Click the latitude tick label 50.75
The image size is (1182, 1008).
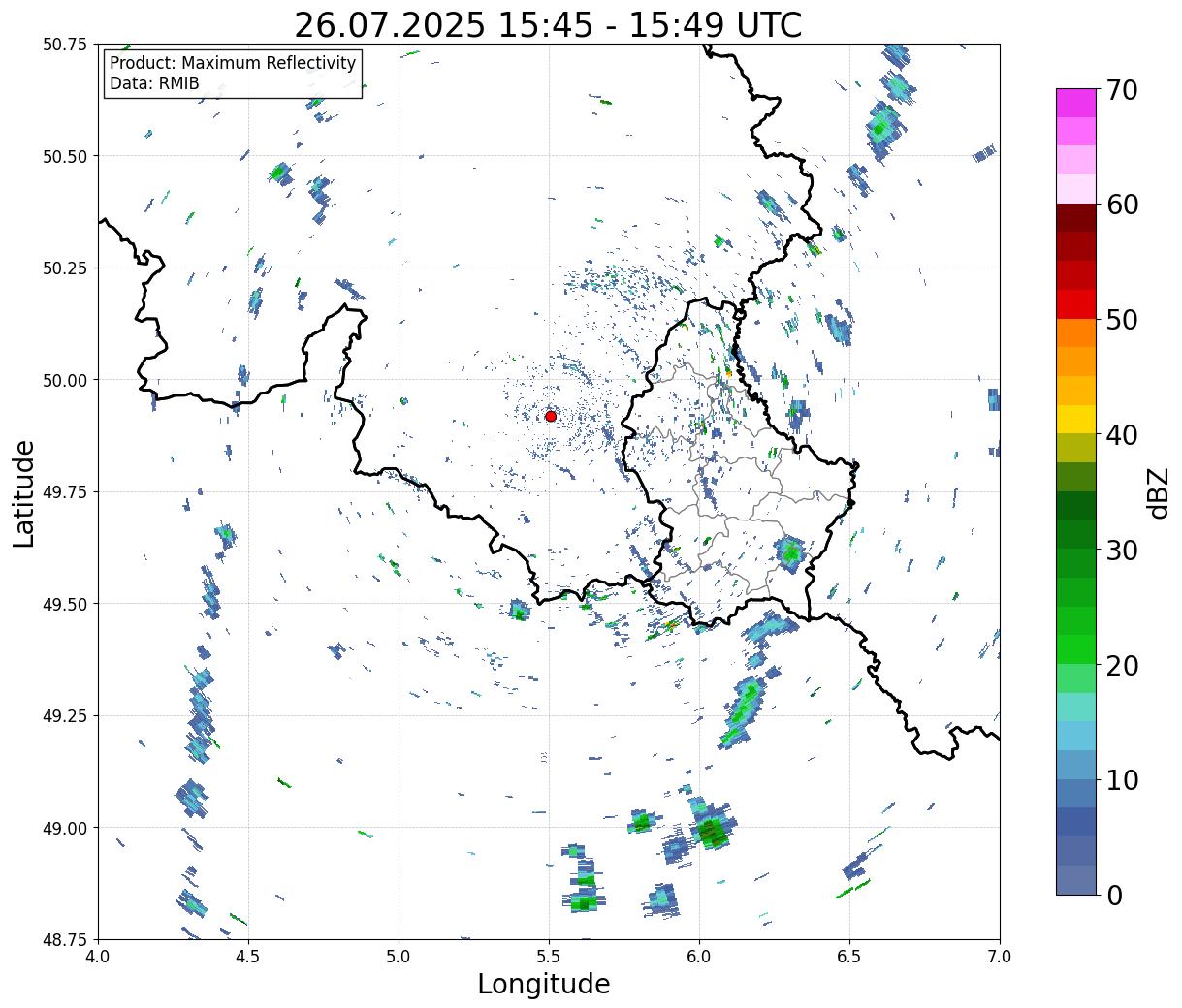pos(65,45)
